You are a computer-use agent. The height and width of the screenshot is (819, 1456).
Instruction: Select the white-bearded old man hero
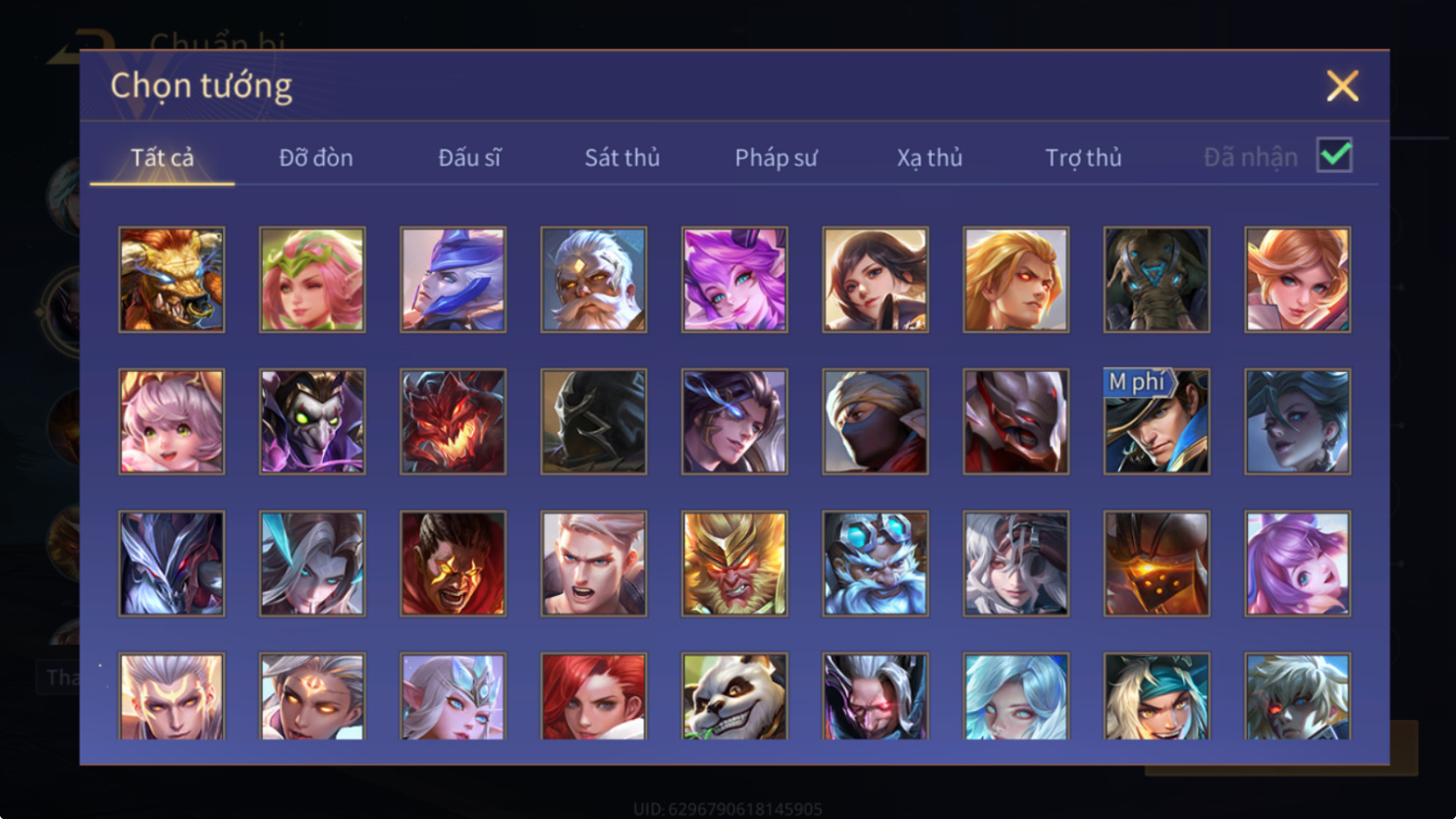tap(594, 280)
